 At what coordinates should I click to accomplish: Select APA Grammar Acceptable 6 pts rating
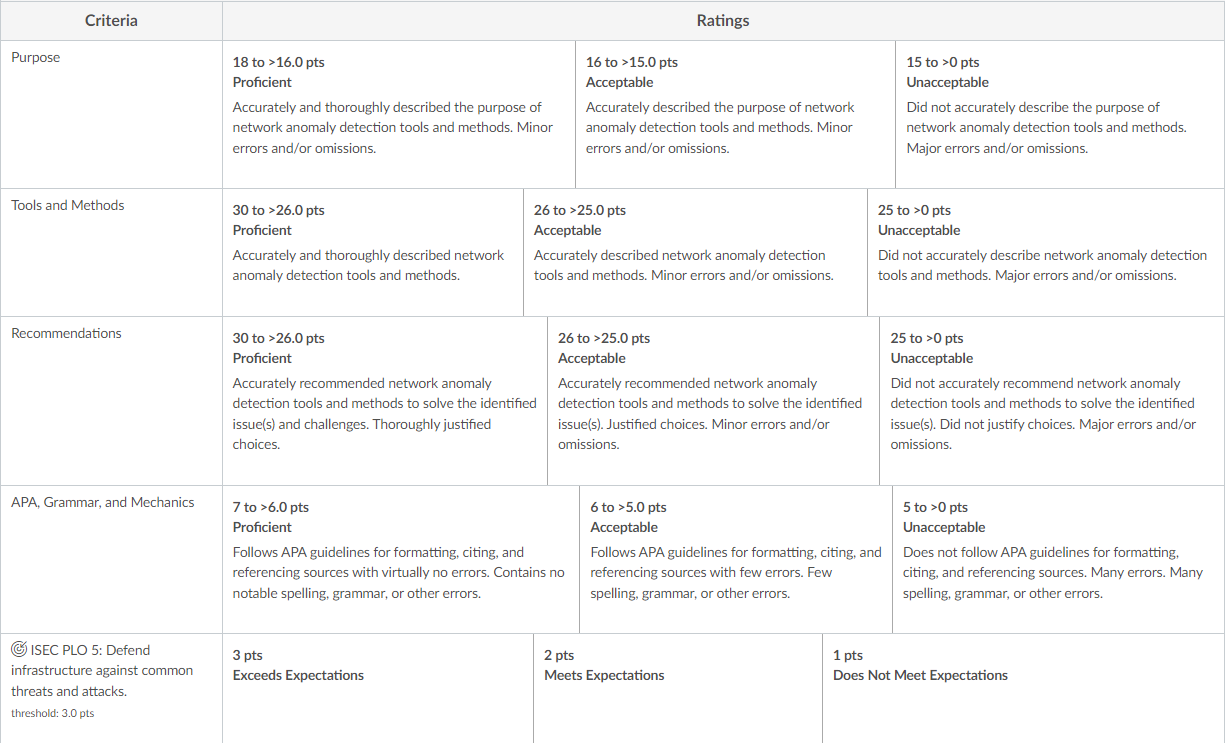click(x=736, y=560)
